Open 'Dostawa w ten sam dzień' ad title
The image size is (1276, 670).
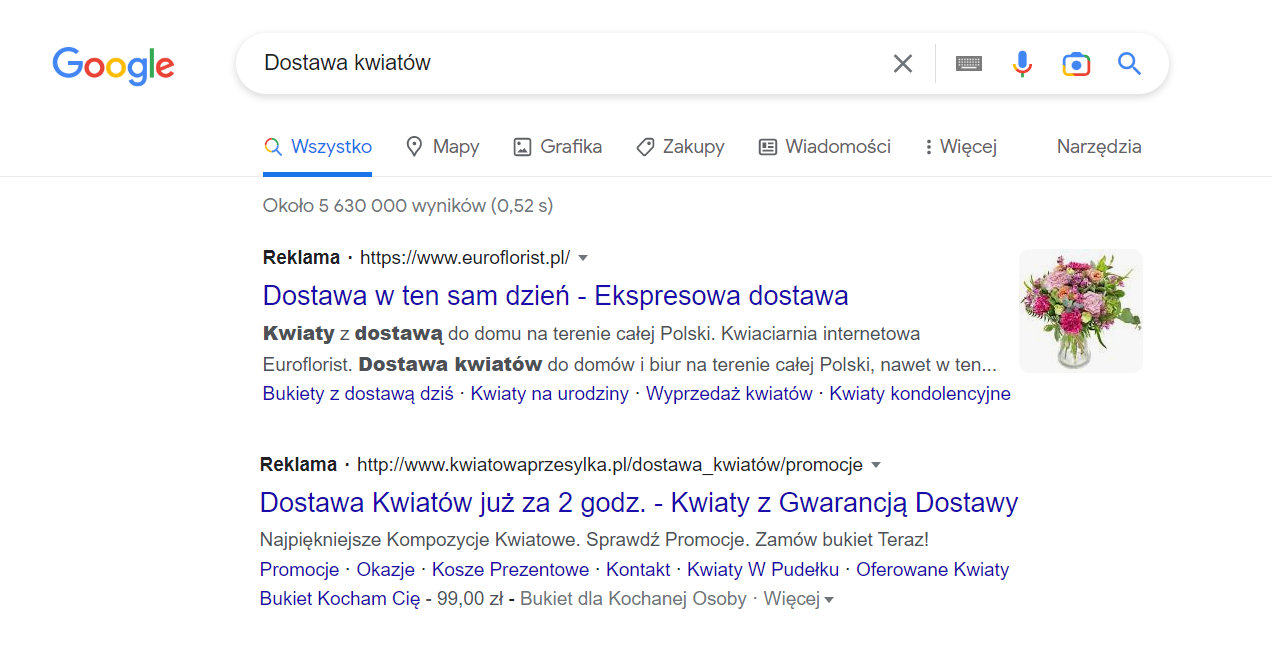coord(555,296)
